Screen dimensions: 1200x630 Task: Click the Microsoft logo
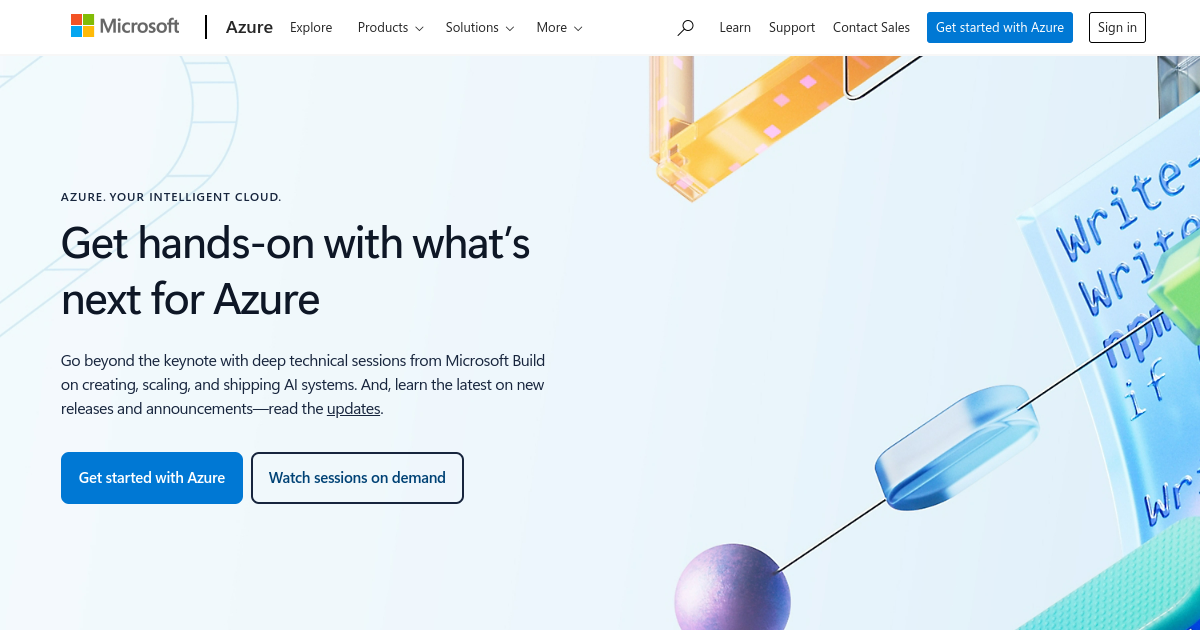point(125,27)
